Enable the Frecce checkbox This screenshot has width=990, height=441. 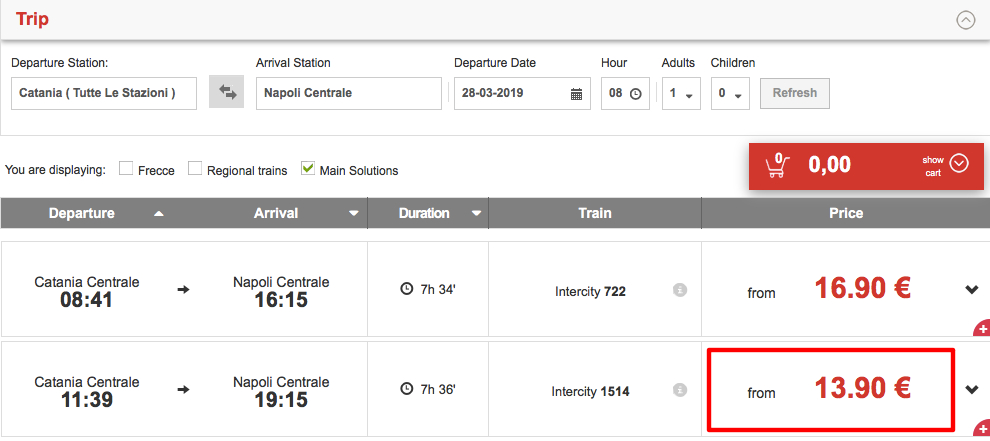126,169
